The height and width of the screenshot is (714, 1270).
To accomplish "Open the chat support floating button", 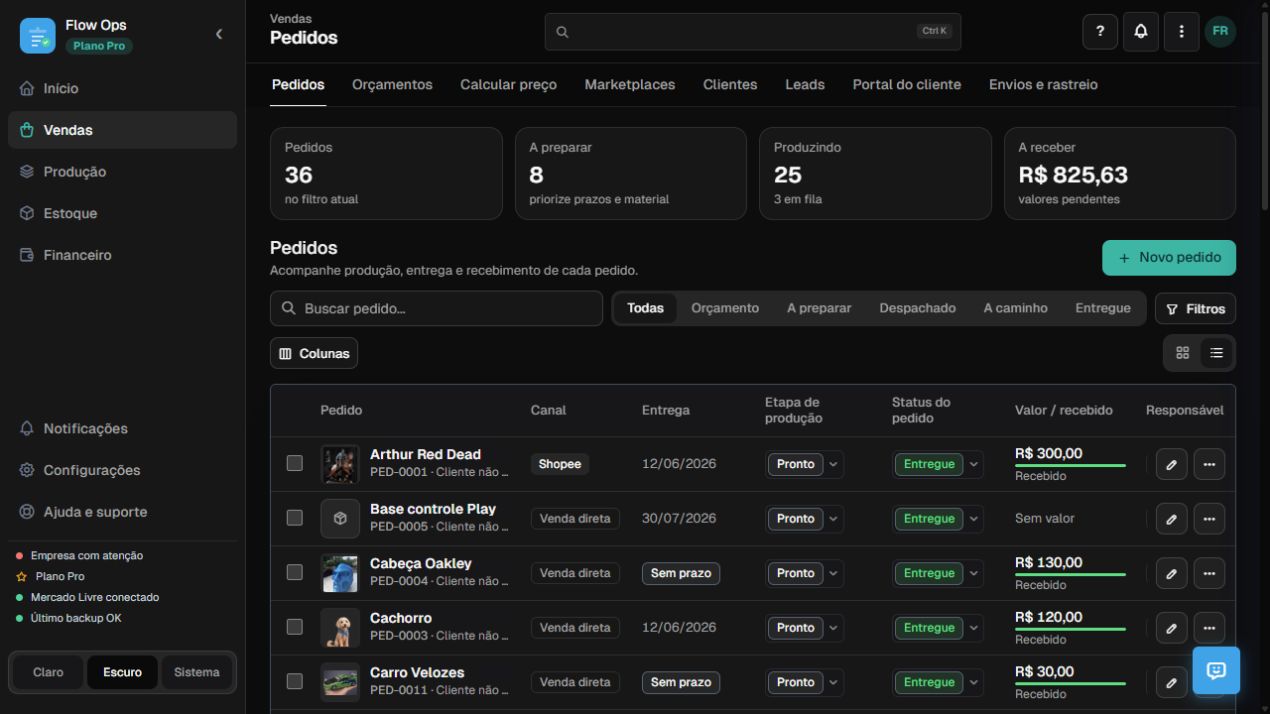I will tap(1216, 670).
